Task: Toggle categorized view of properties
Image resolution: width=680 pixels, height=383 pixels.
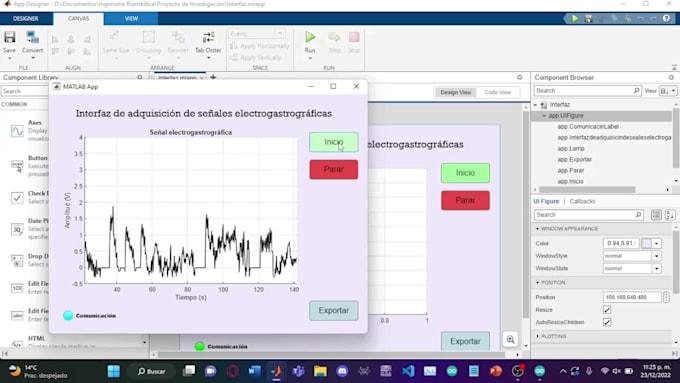Action: (656, 215)
